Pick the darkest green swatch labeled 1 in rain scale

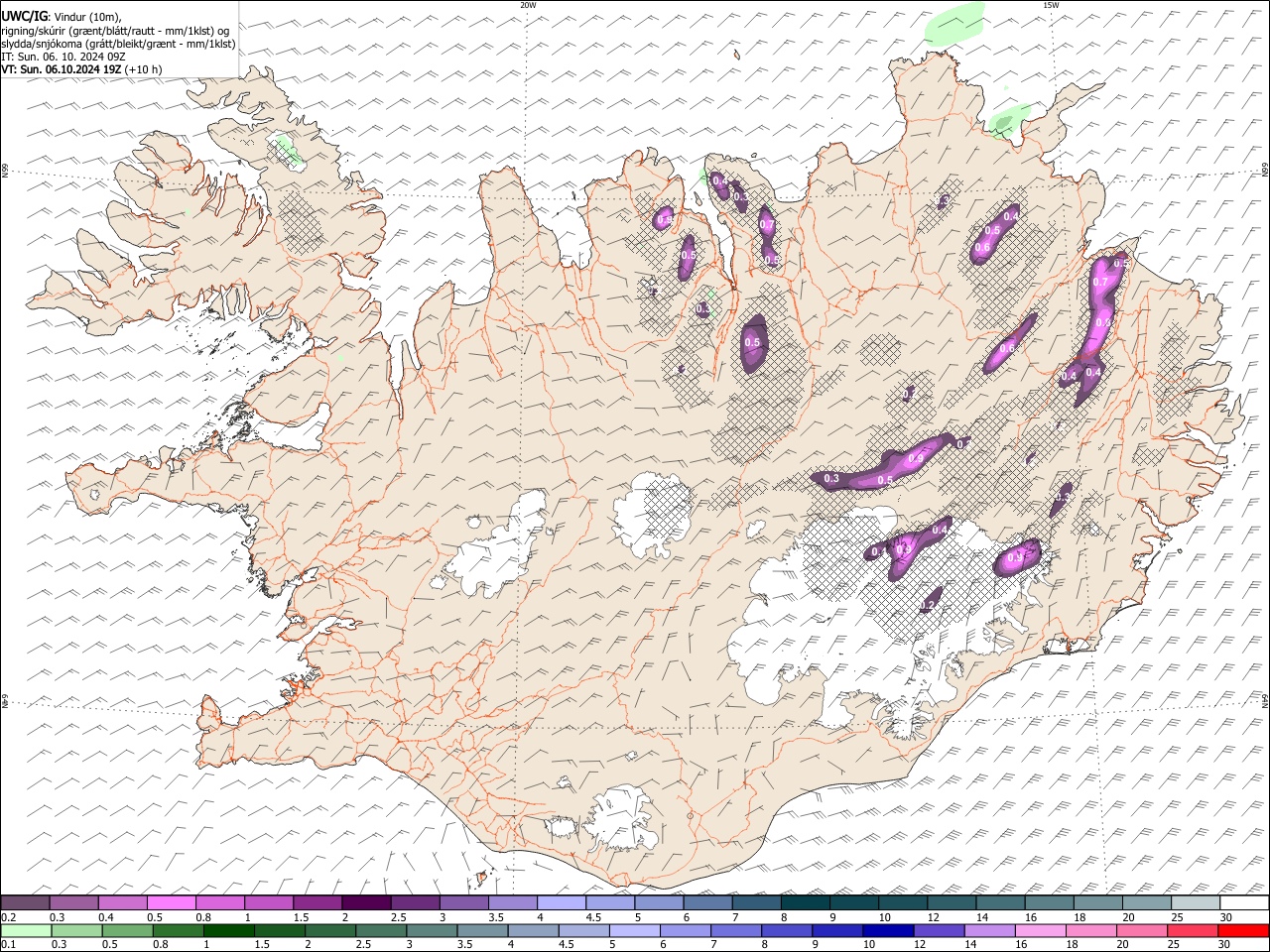point(228,930)
